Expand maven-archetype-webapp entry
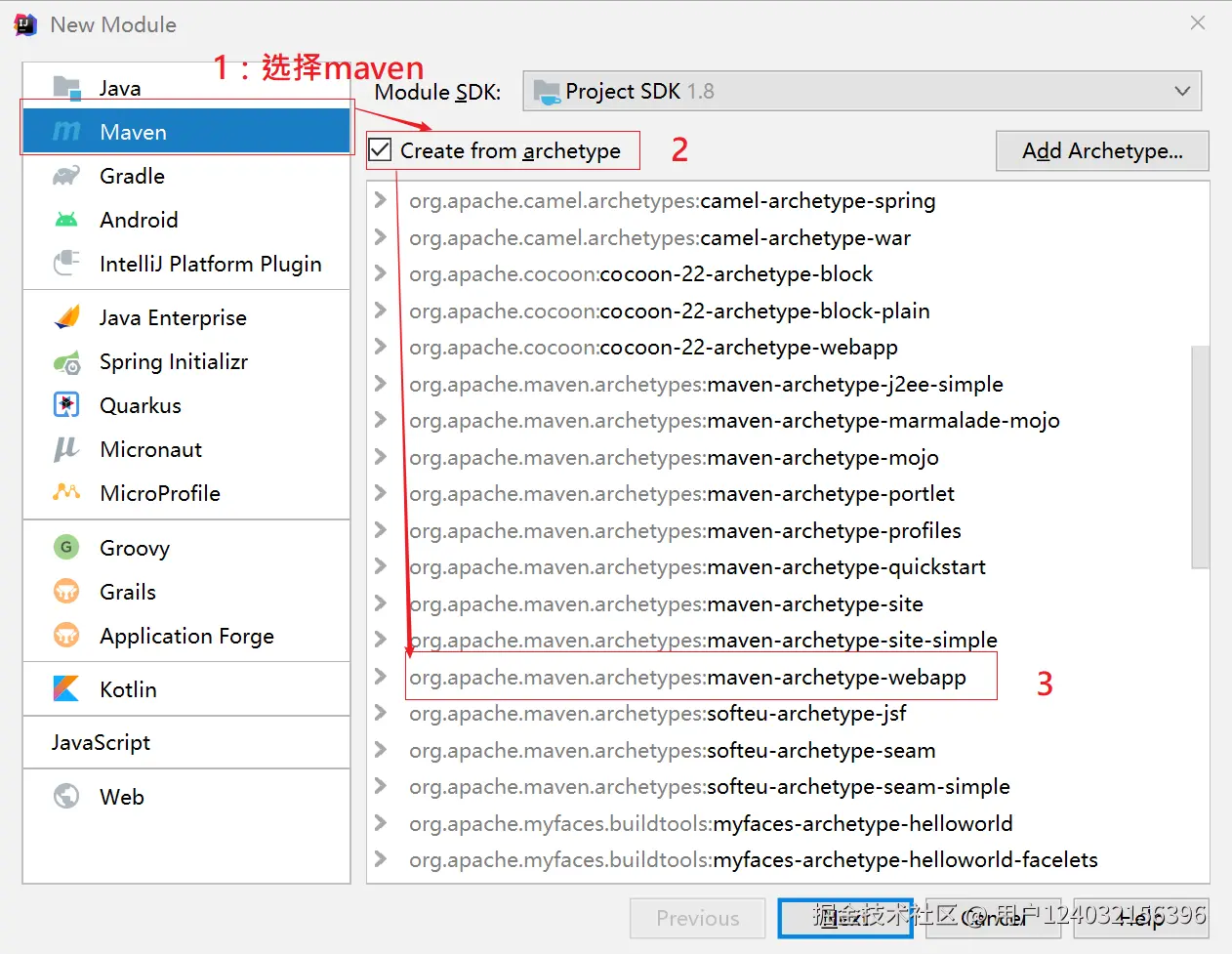Image resolution: width=1232 pixels, height=954 pixels. (x=381, y=677)
